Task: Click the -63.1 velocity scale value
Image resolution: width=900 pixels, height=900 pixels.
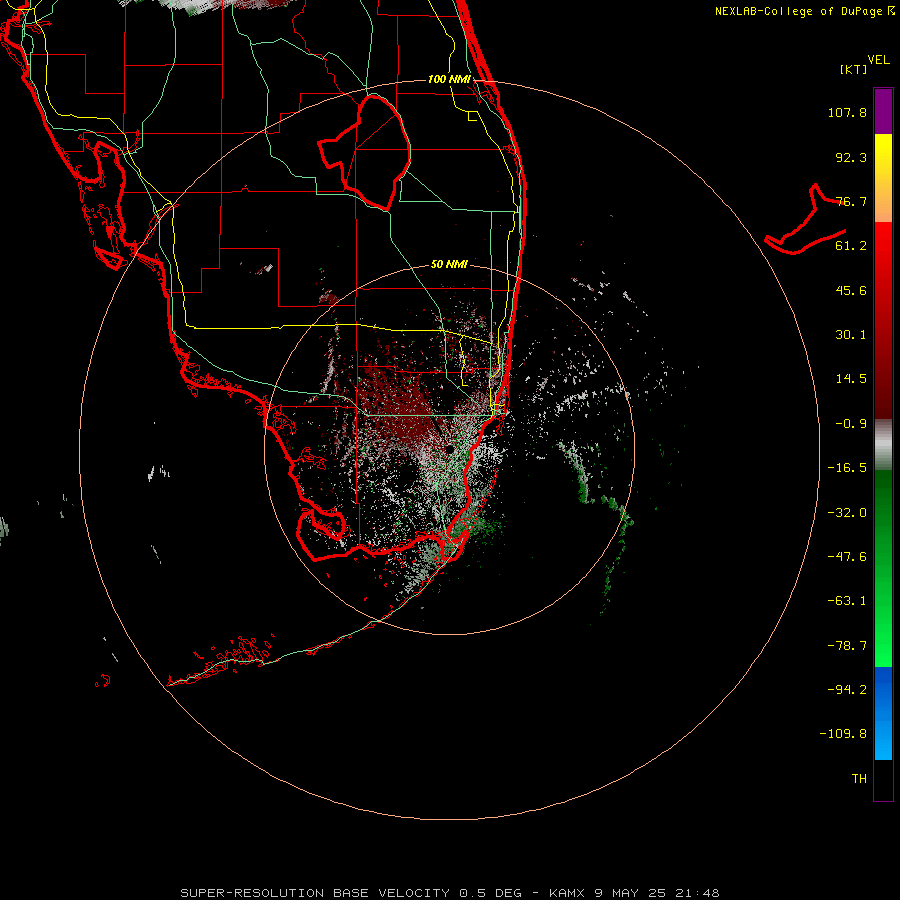Action: (x=847, y=601)
